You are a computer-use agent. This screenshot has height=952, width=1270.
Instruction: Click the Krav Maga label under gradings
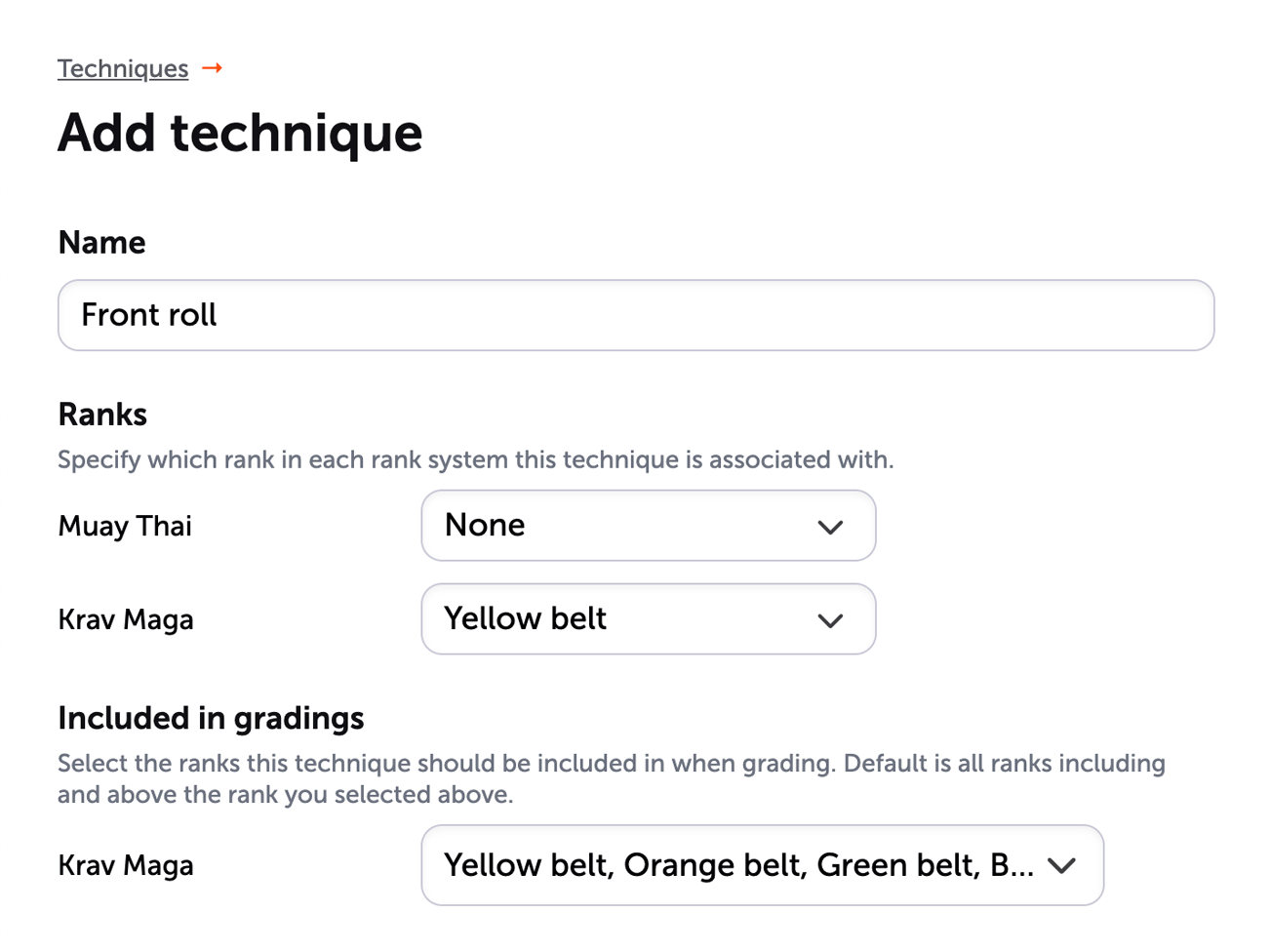click(125, 865)
